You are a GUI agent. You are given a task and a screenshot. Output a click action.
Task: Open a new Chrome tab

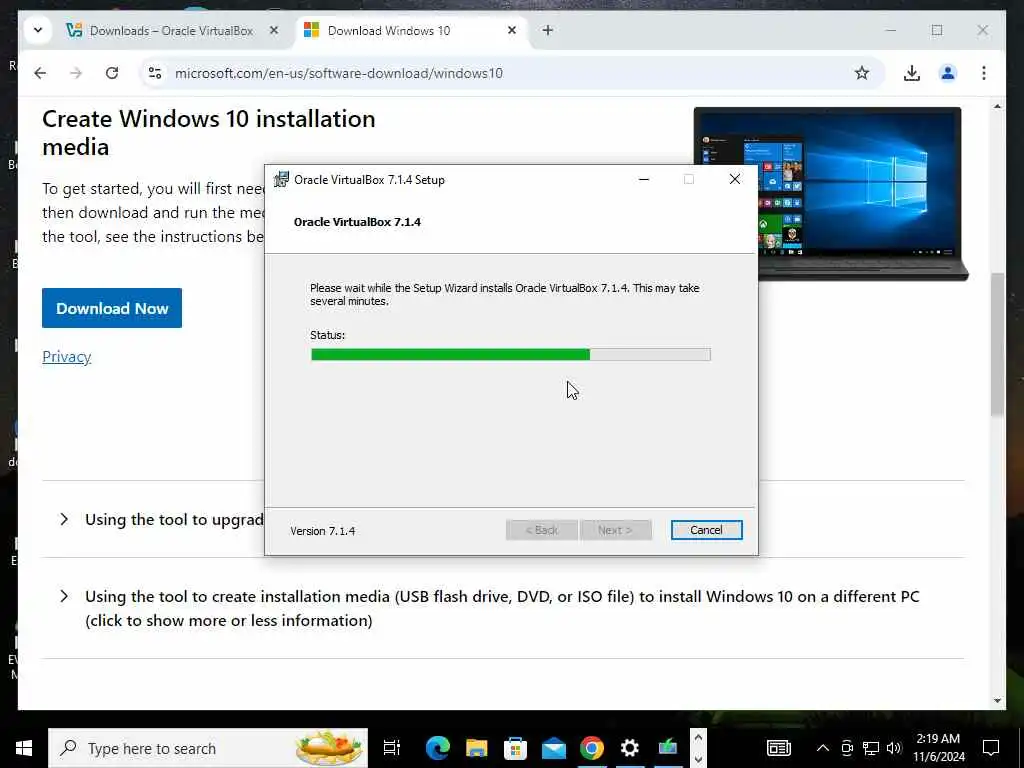tap(548, 30)
